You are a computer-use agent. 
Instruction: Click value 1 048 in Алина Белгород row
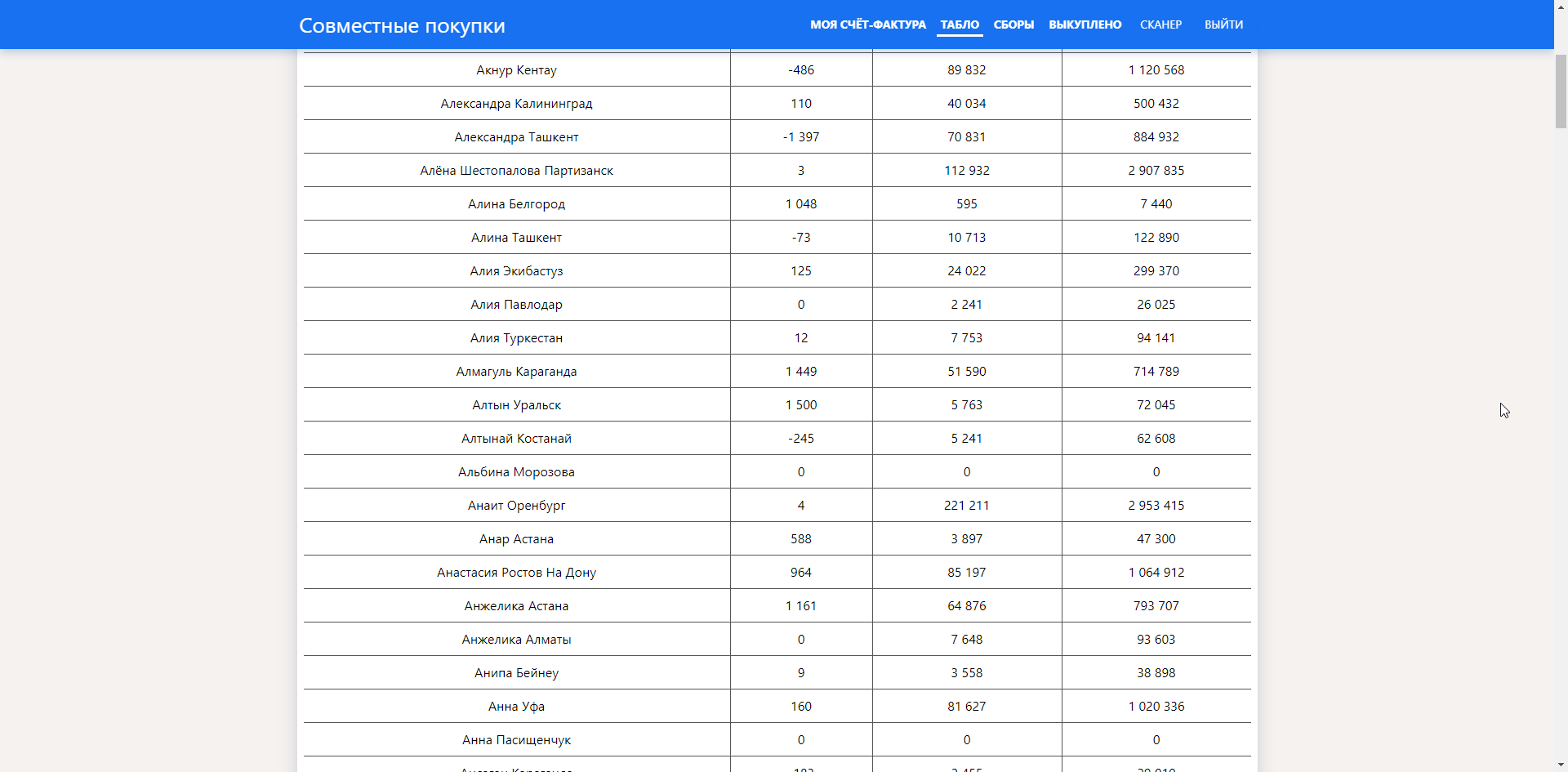(801, 204)
